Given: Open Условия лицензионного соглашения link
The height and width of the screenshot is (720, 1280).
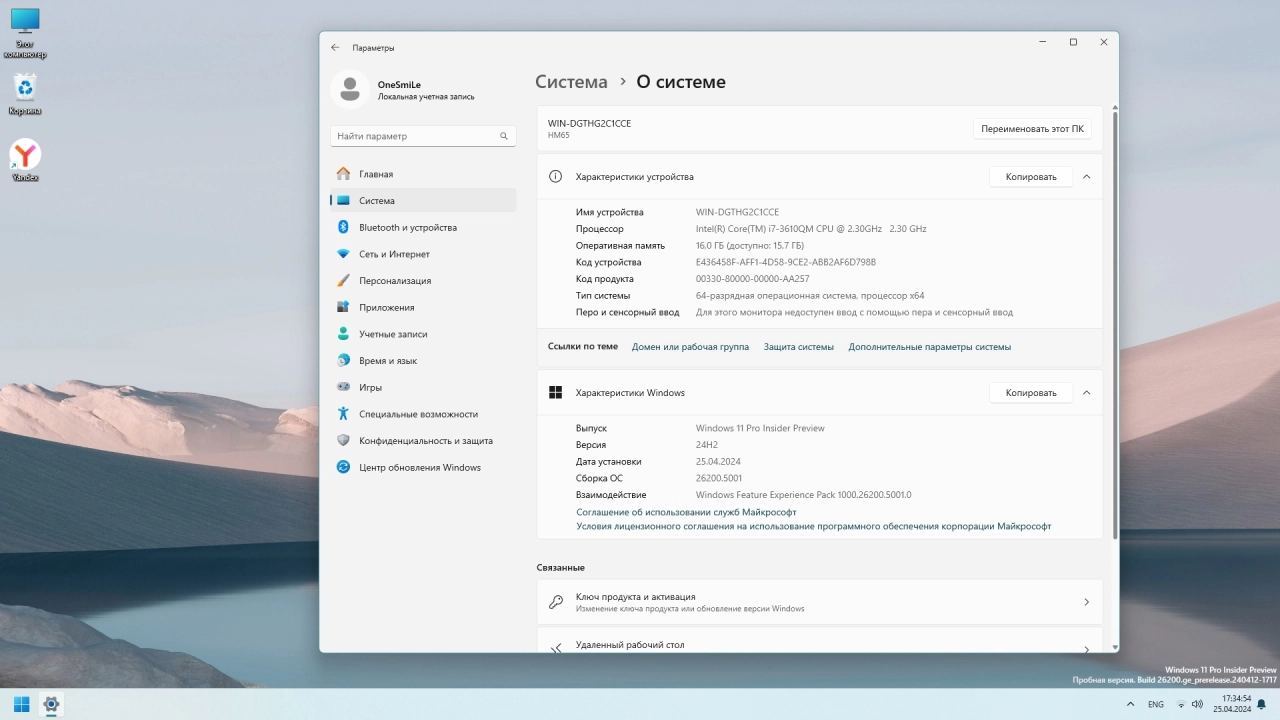Looking at the screenshot, I should coord(813,526).
